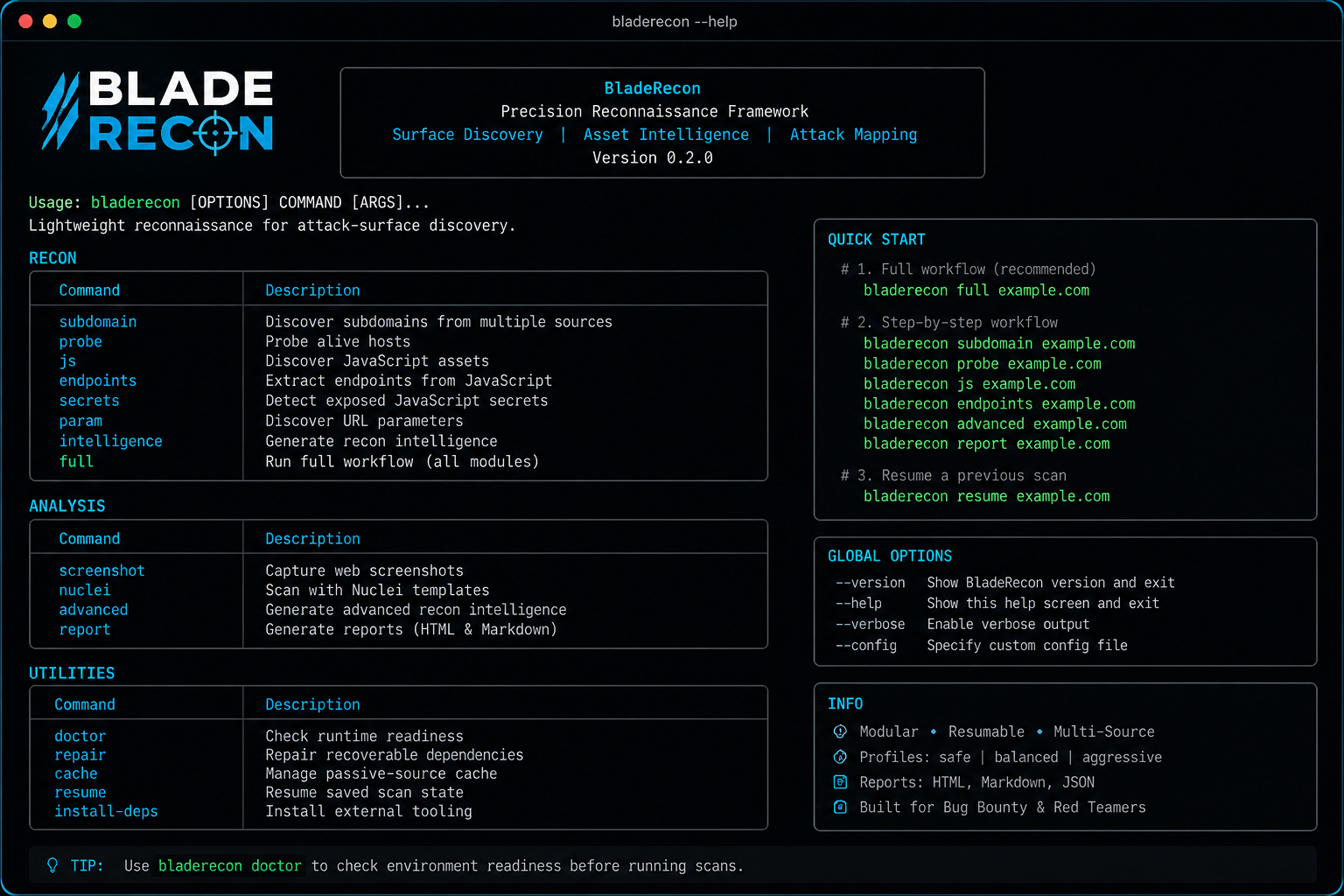Select 'bladerecon probe example.com' quick start line
The image size is (1344, 896).
click(983, 364)
